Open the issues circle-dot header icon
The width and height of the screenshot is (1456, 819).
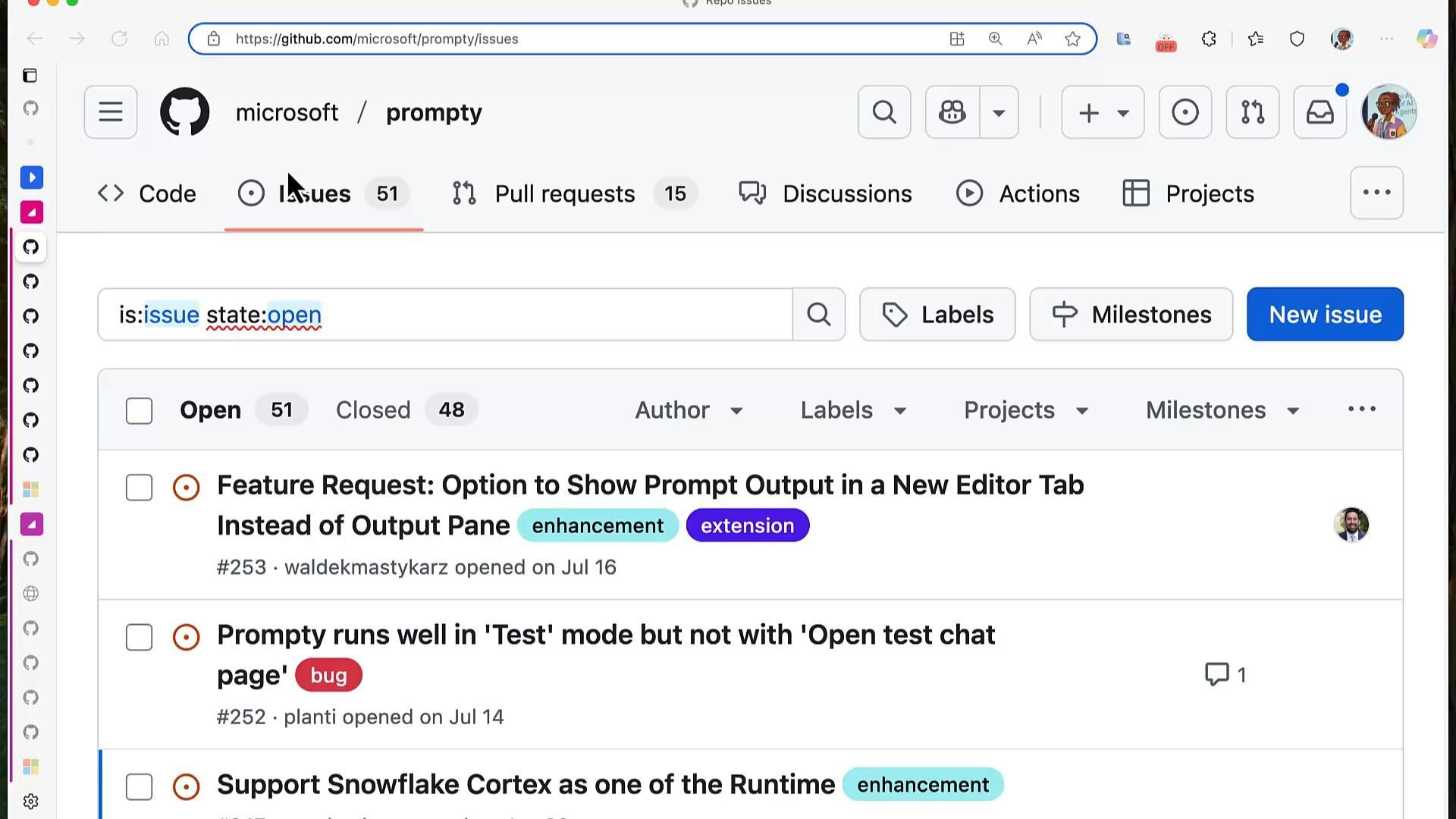coord(1185,112)
